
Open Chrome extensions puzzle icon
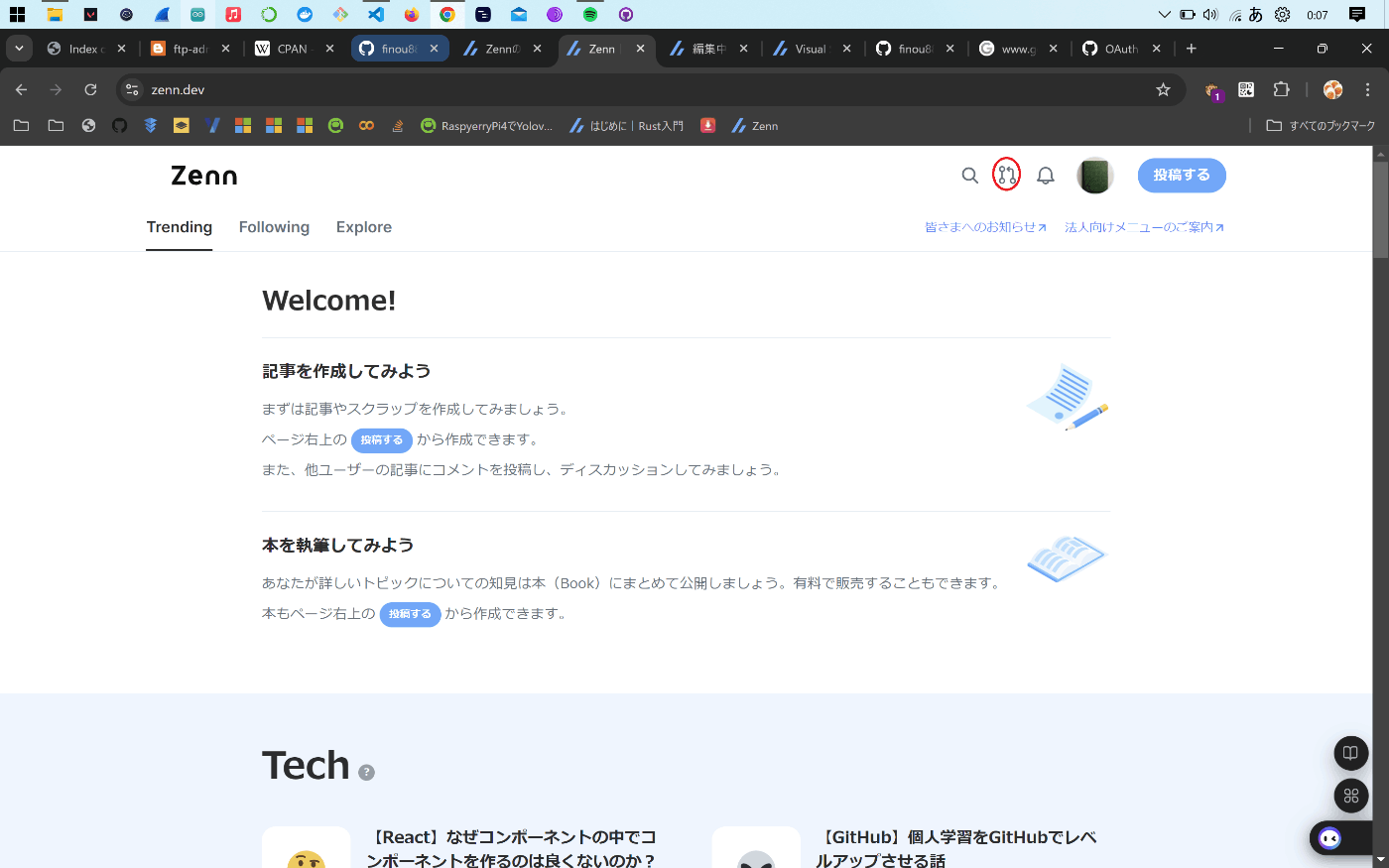click(1281, 89)
